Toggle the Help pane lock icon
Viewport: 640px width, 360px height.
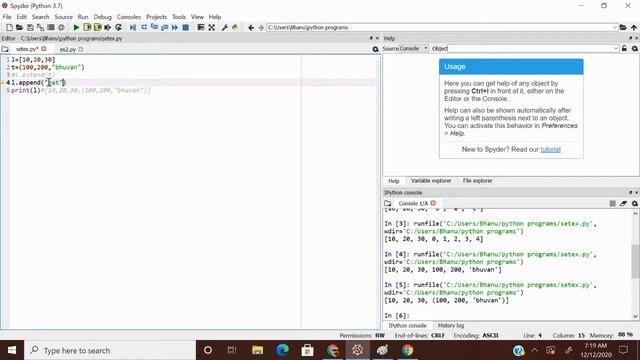[624, 49]
